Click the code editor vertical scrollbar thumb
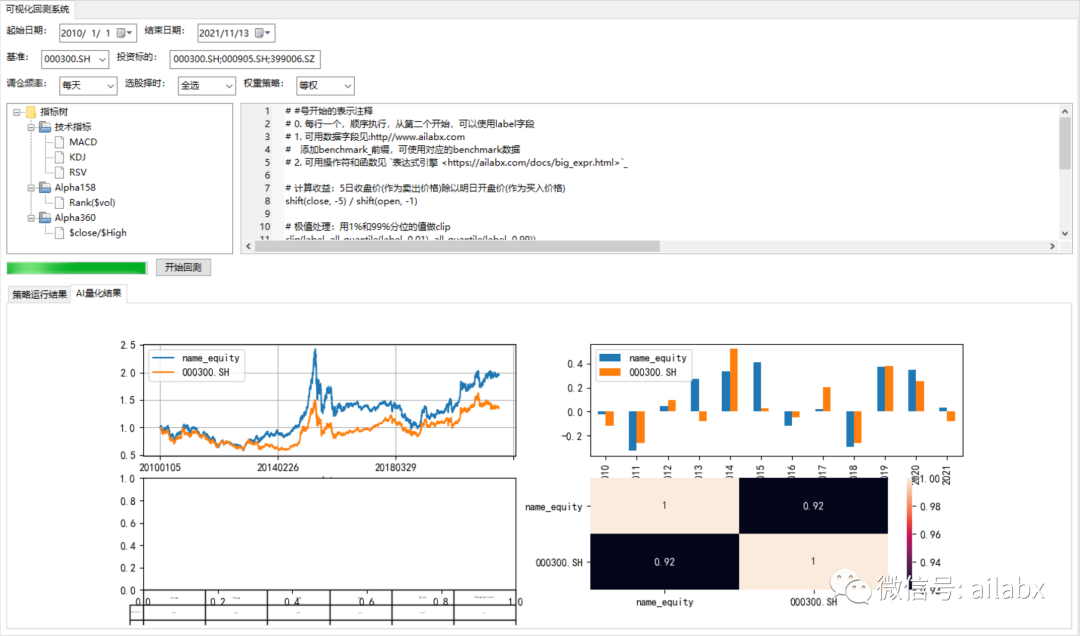 [1065, 143]
